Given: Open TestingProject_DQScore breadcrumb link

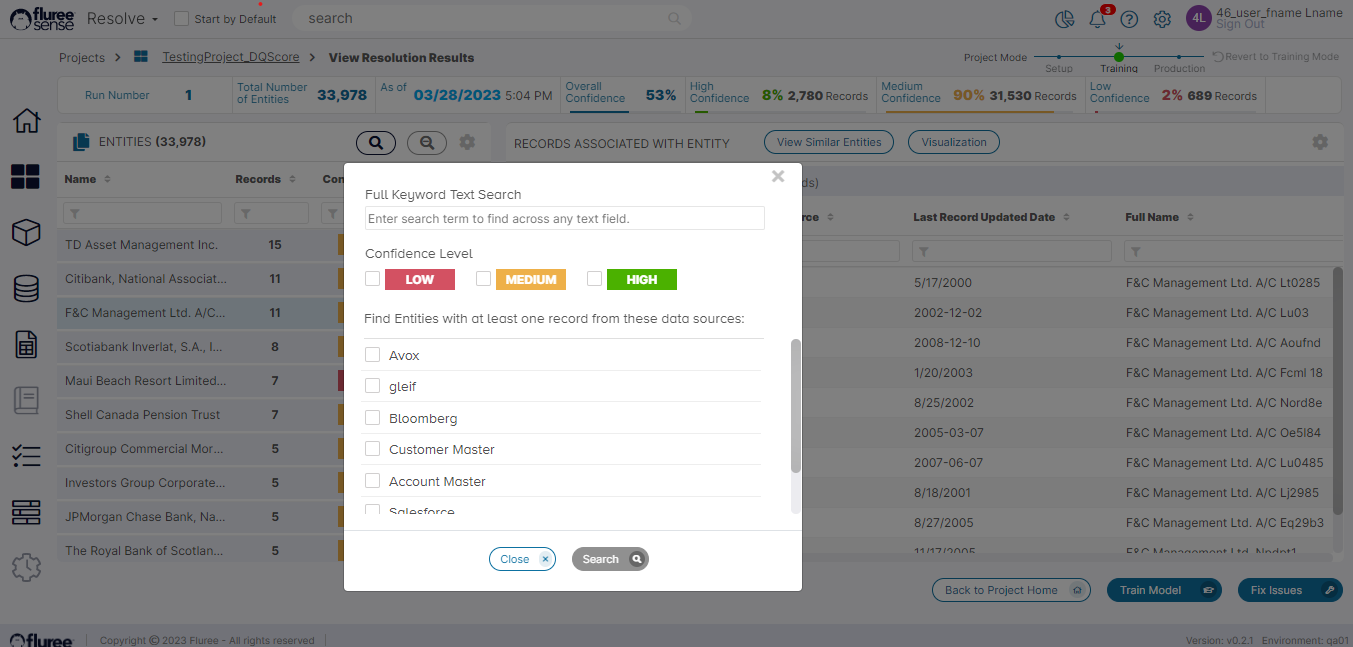Looking at the screenshot, I should [230, 58].
